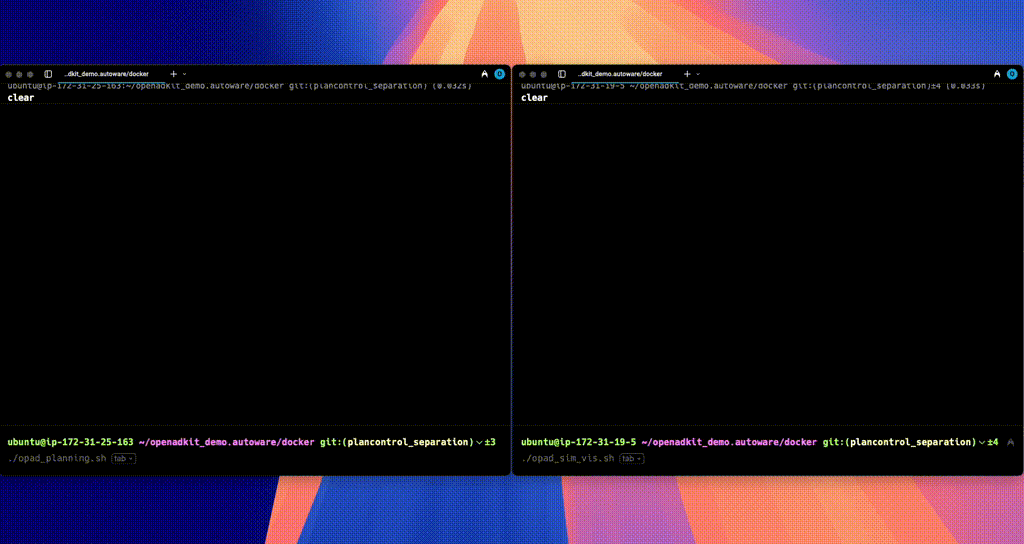Open git branch chevron in left terminal prompt
1024x544 pixels.
[x=479, y=443]
